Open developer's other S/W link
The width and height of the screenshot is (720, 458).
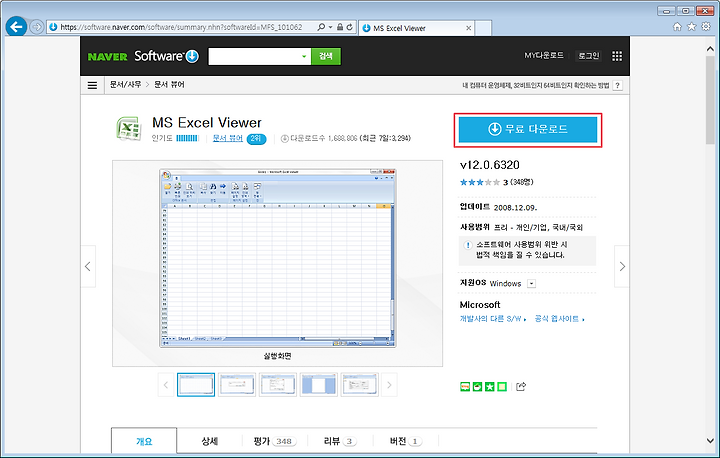coord(493,319)
